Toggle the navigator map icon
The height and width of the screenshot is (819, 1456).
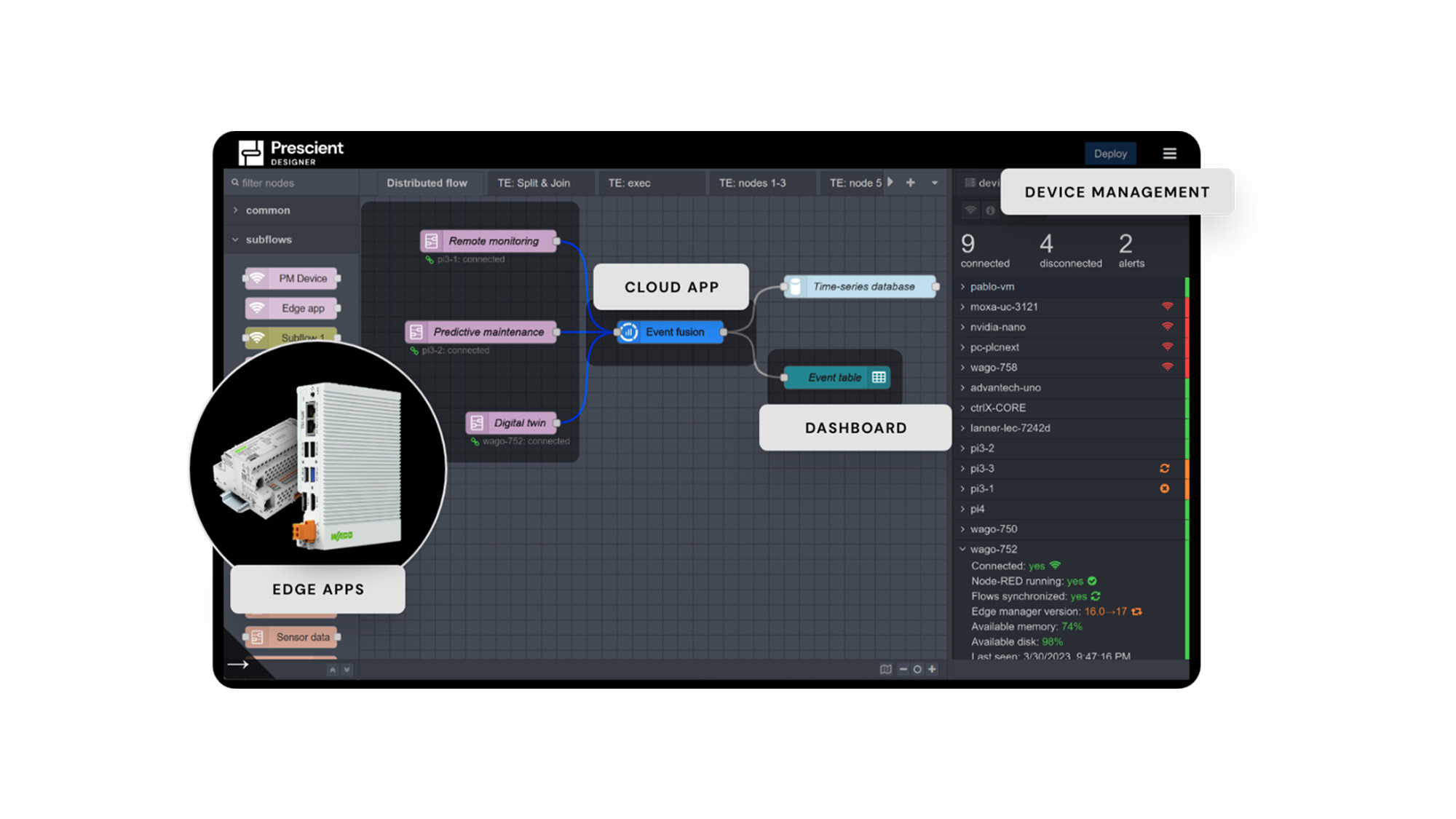pos(885,669)
